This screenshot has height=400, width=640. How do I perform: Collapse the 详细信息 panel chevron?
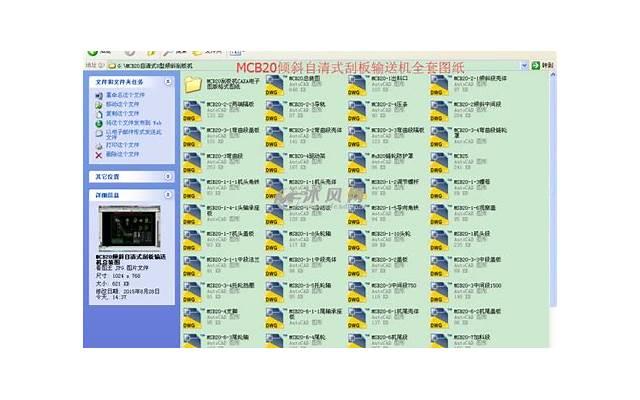168,195
